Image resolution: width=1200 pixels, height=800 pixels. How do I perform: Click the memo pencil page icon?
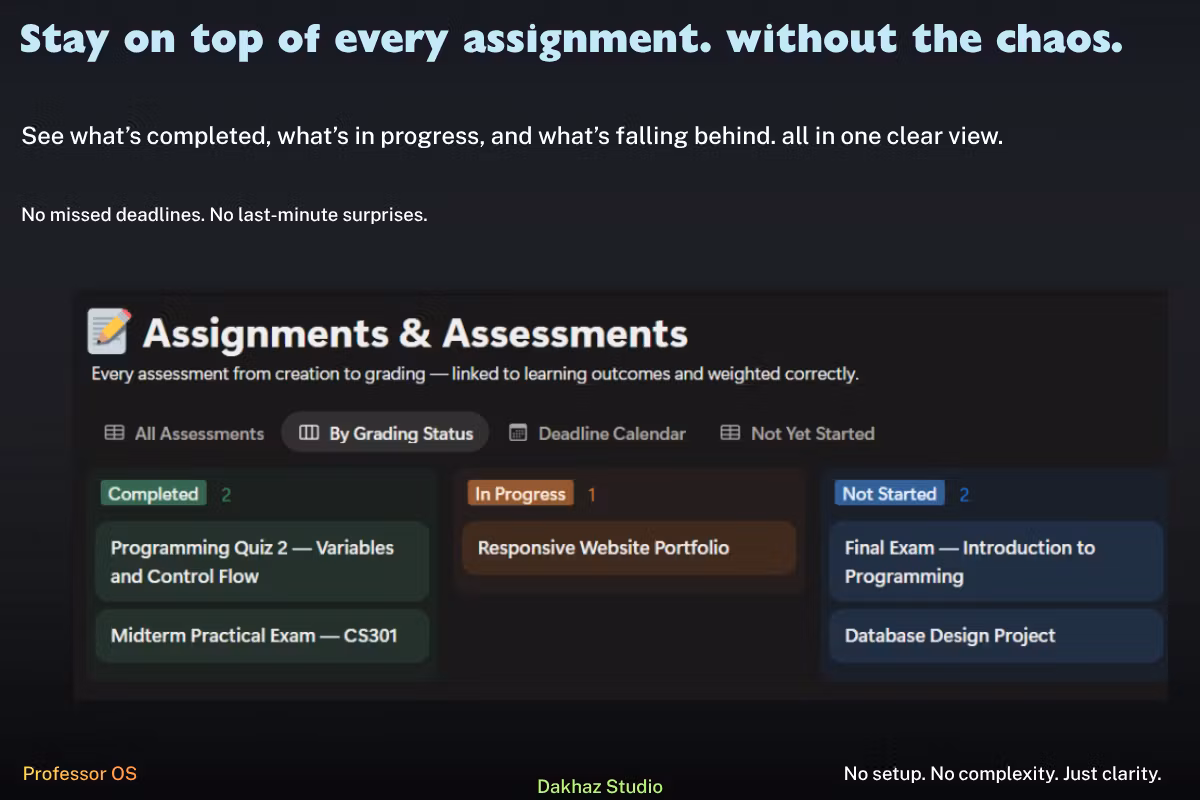point(109,331)
